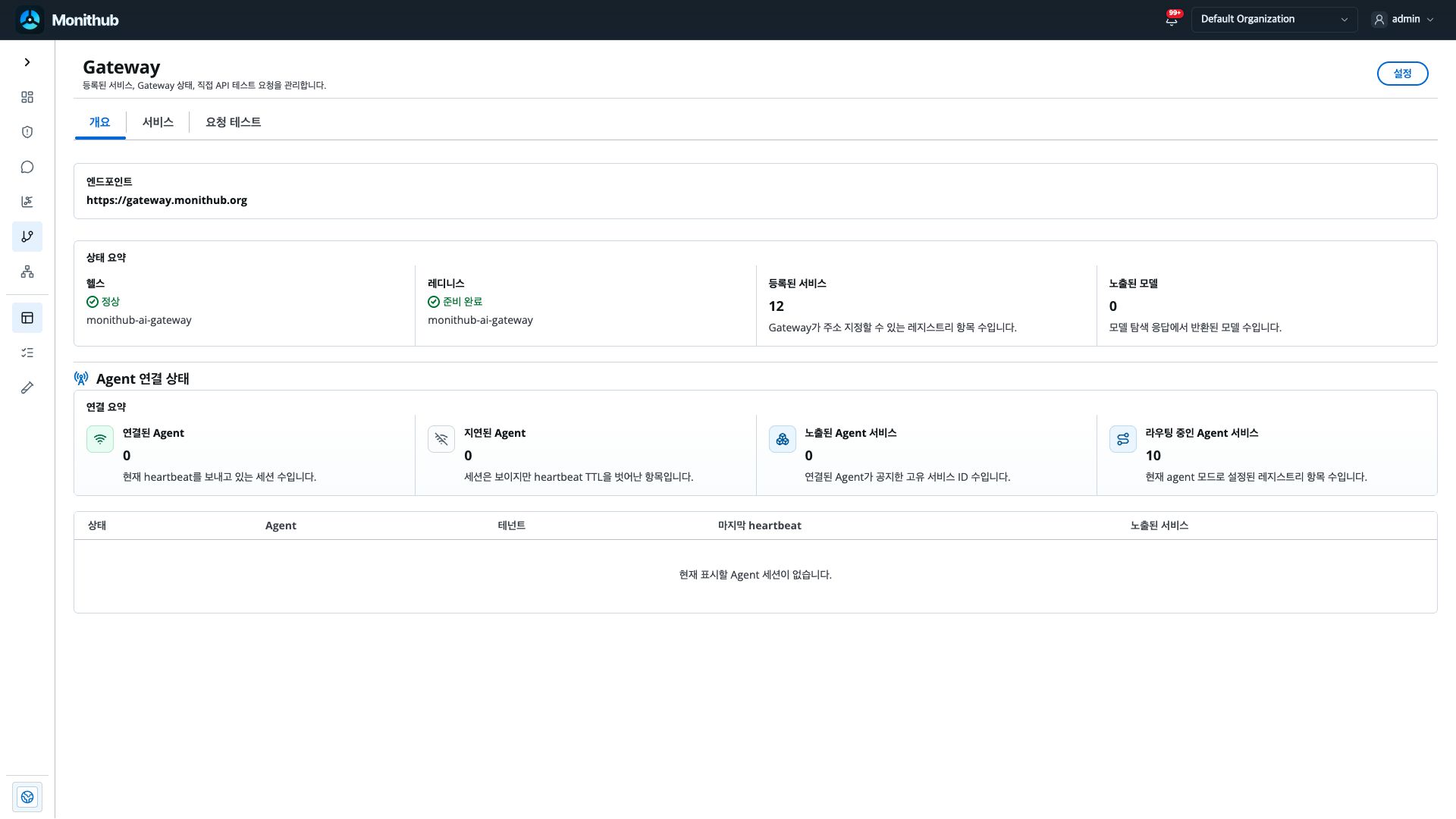Open the network topology icon in sidebar
Viewport: 1456px width, 819px height.
[x=27, y=271]
